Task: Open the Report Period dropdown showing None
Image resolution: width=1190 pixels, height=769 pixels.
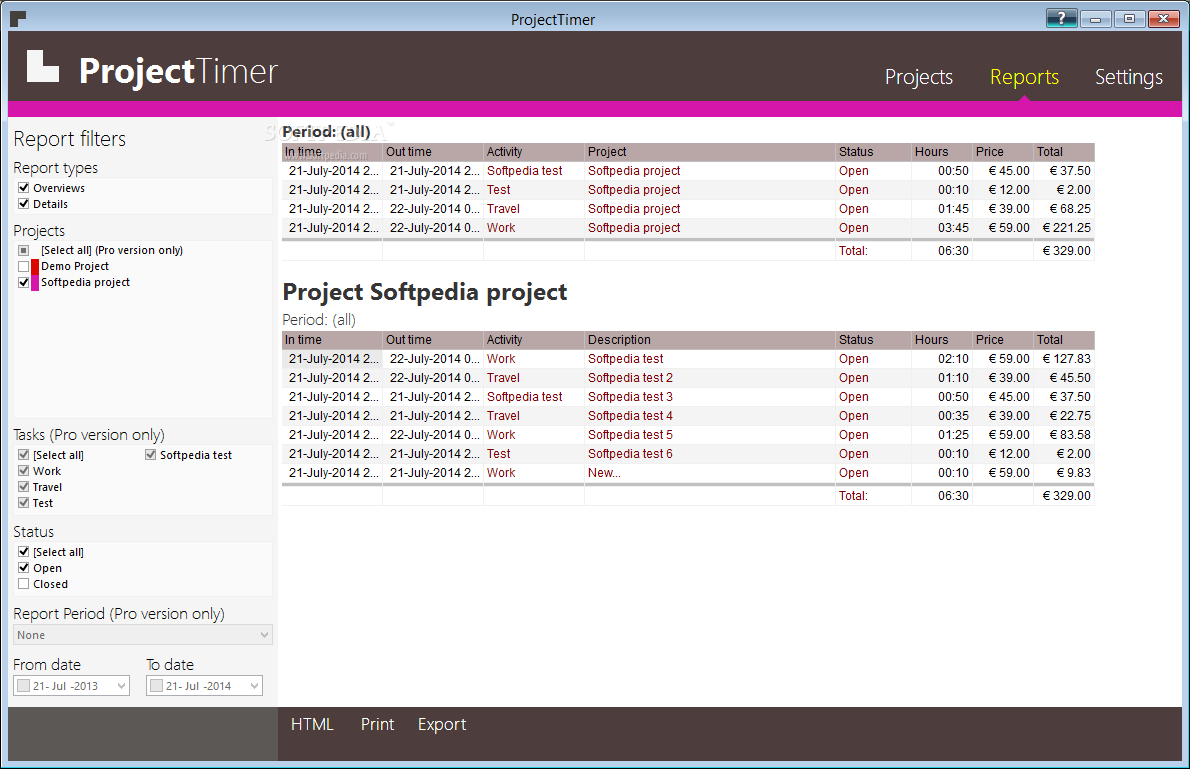Action: coord(143,635)
